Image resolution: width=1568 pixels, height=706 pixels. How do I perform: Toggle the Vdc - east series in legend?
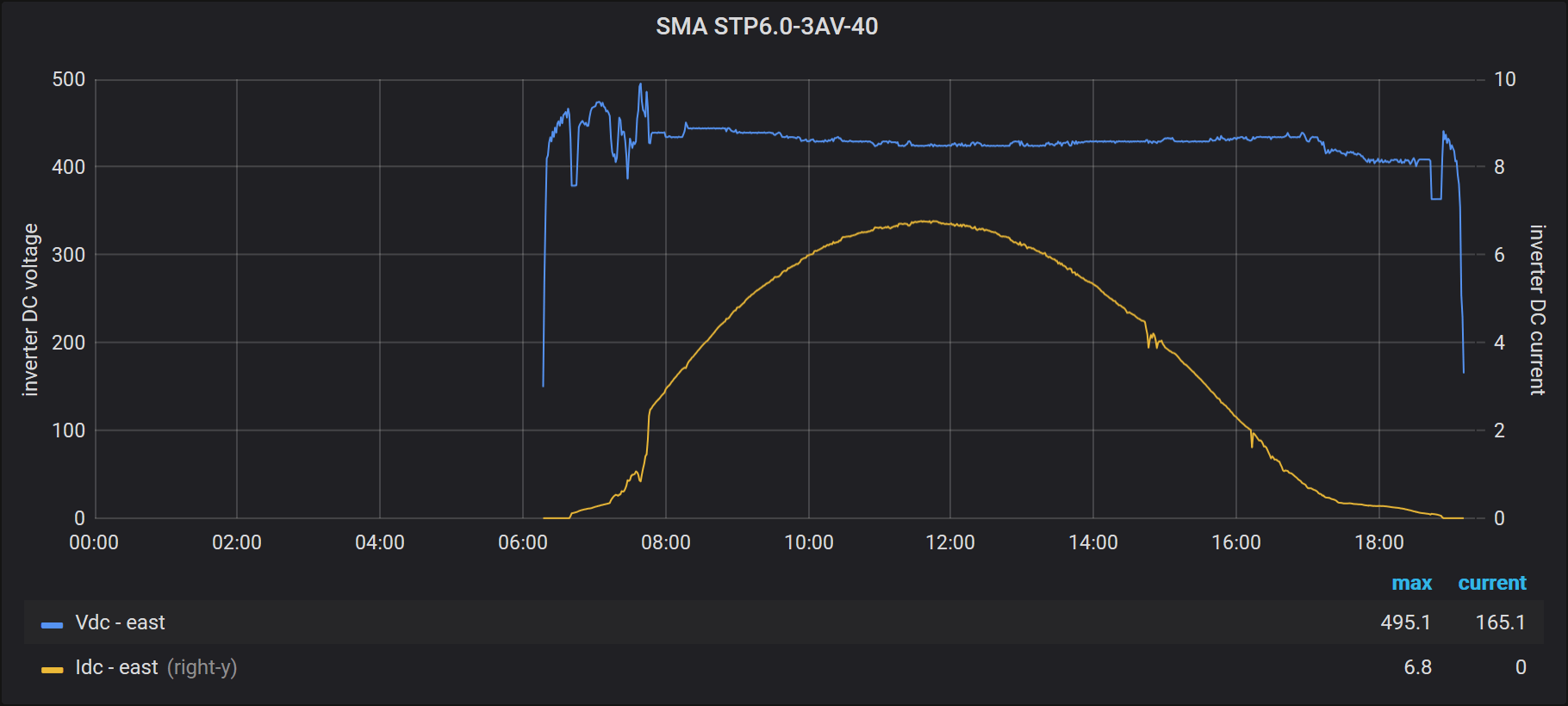120,622
